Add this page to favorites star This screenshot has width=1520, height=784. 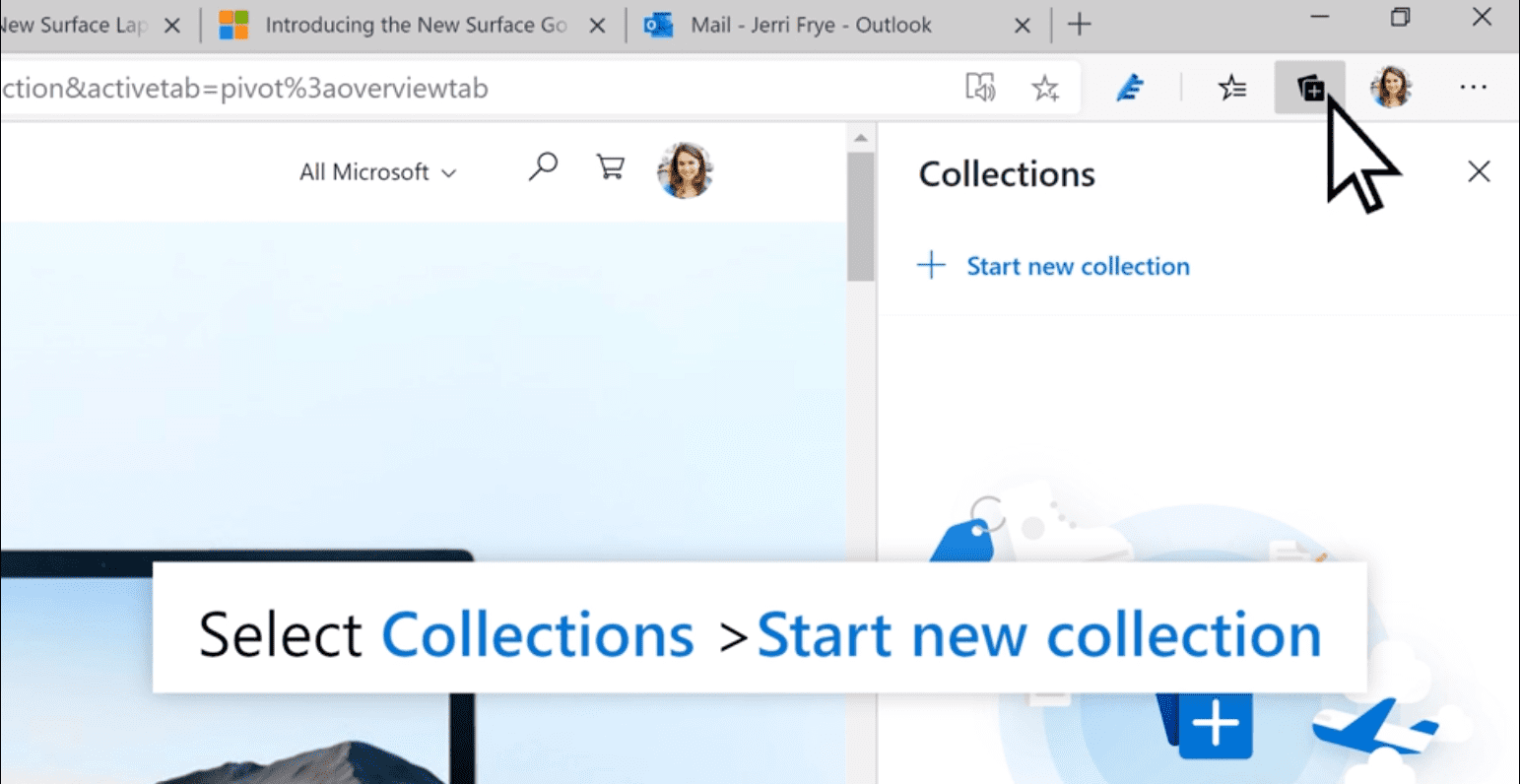click(x=1045, y=89)
